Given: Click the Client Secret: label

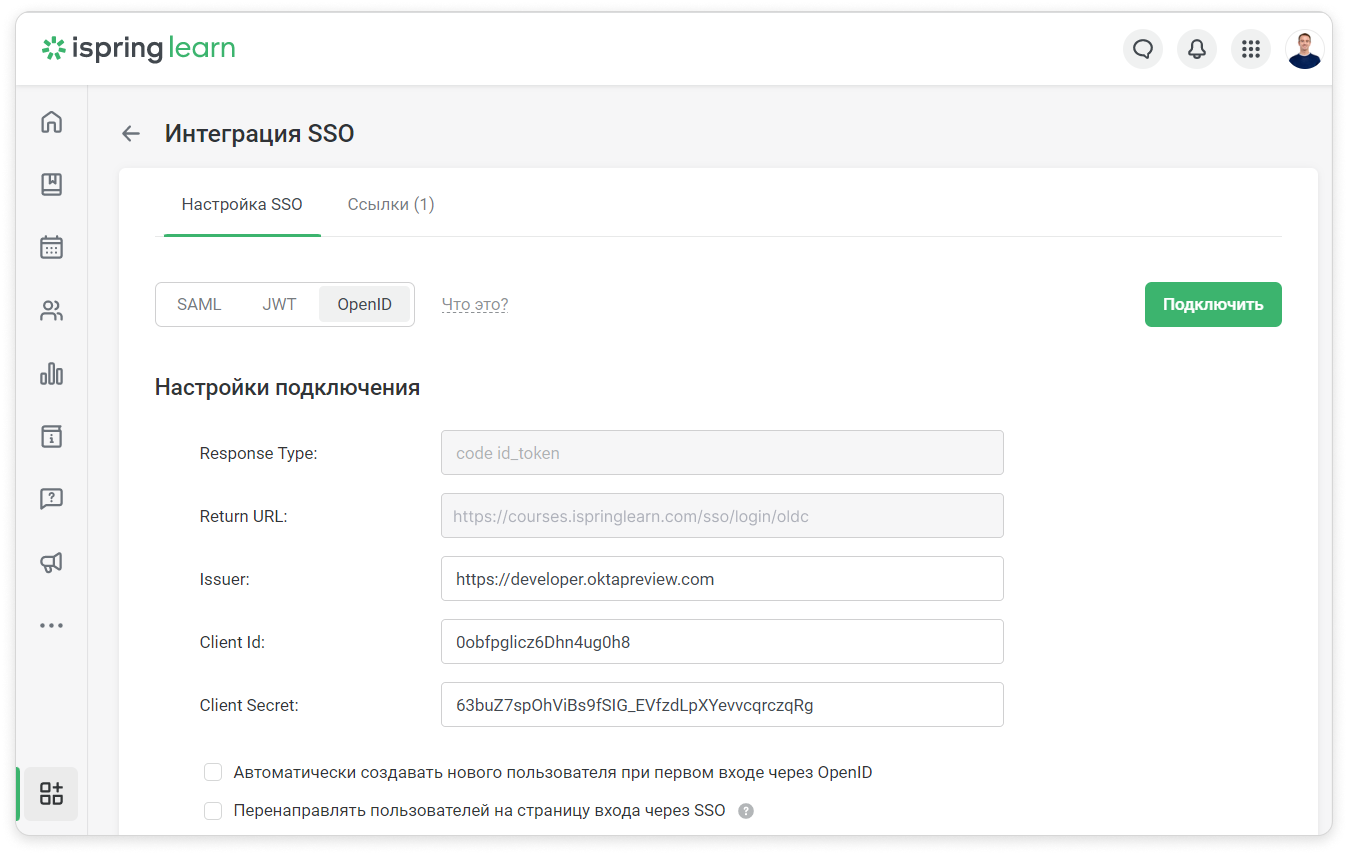Looking at the screenshot, I should click(249, 705).
